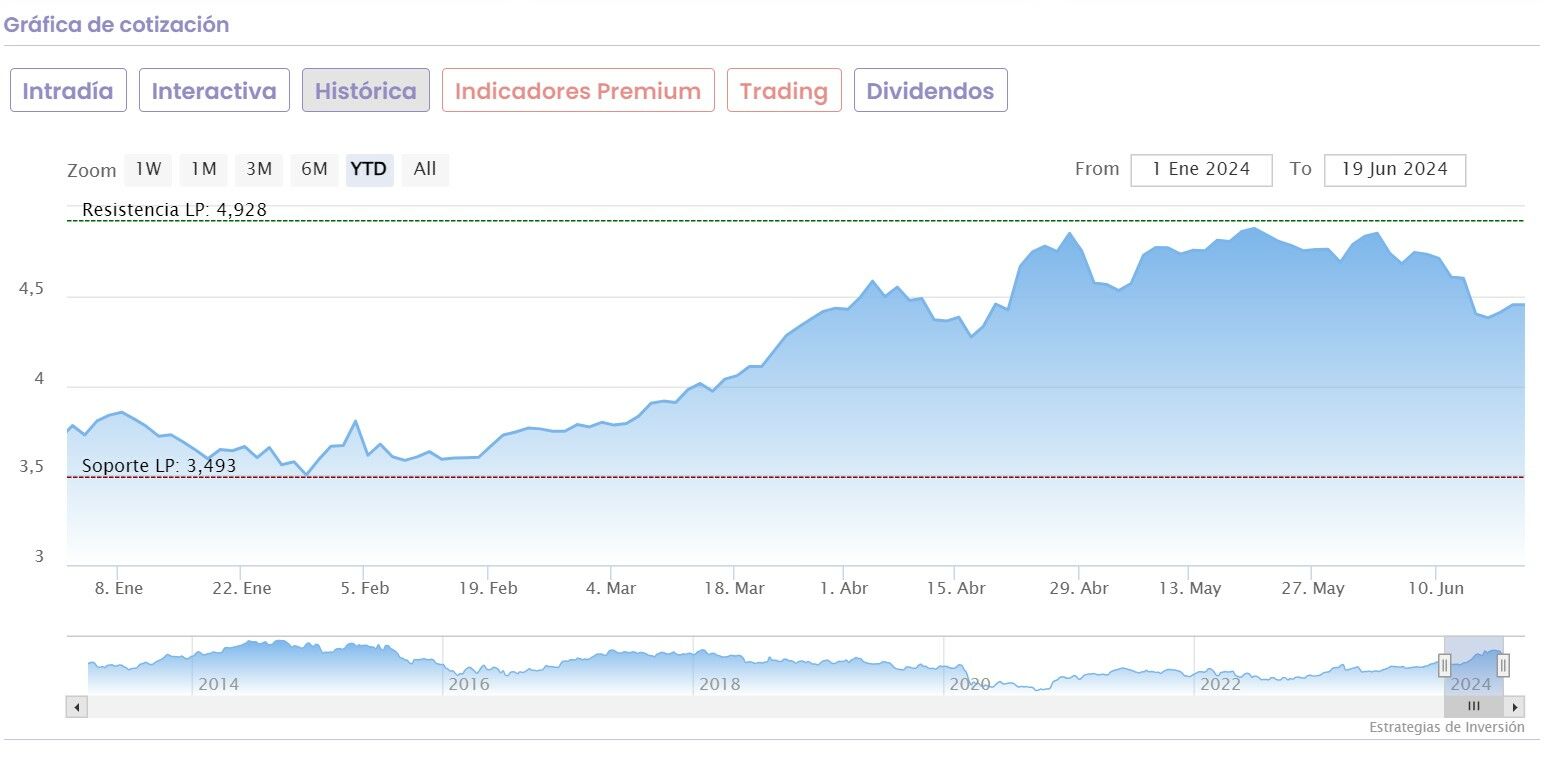Select the YTD zoom button
The height and width of the screenshot is (761, 1544).
(x=369, y=169)
